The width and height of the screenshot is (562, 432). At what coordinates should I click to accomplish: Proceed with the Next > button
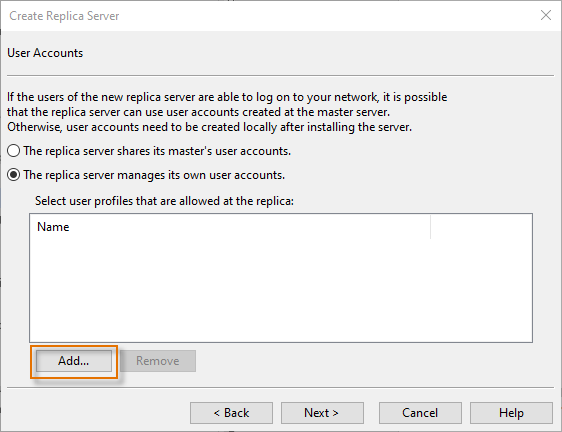322,413
